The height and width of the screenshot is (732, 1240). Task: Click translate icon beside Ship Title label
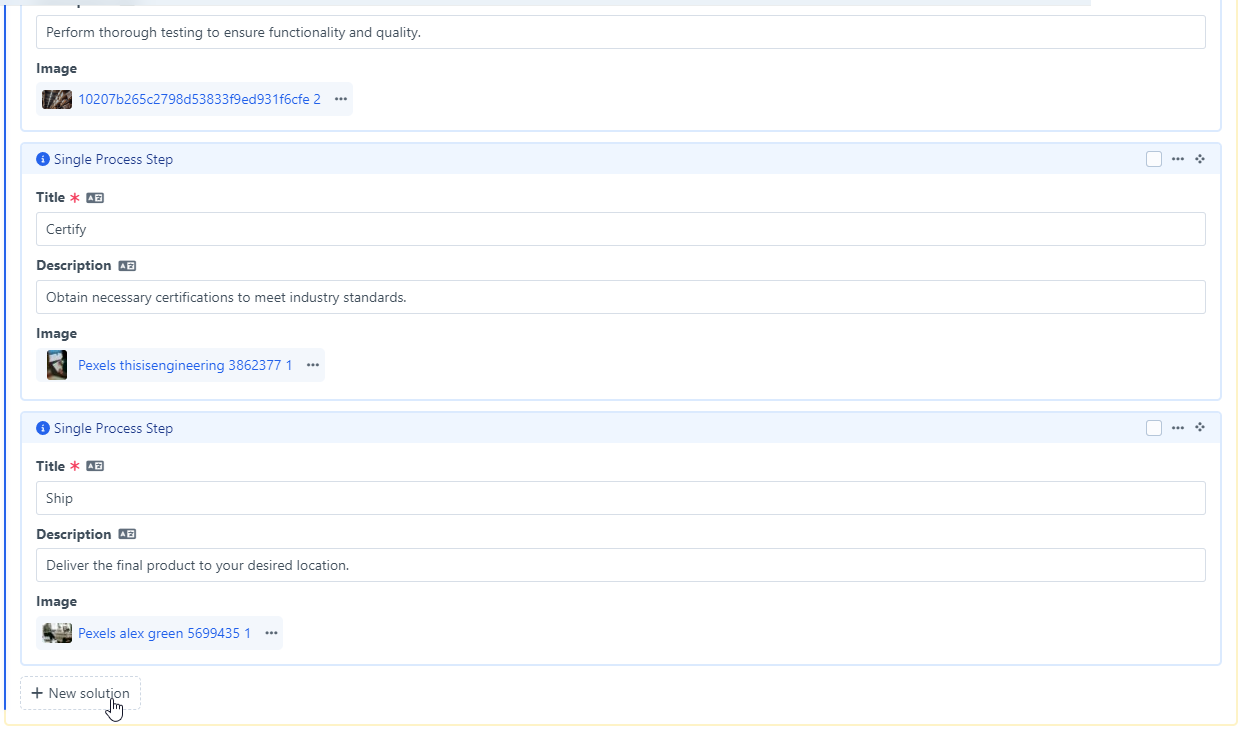95,467
